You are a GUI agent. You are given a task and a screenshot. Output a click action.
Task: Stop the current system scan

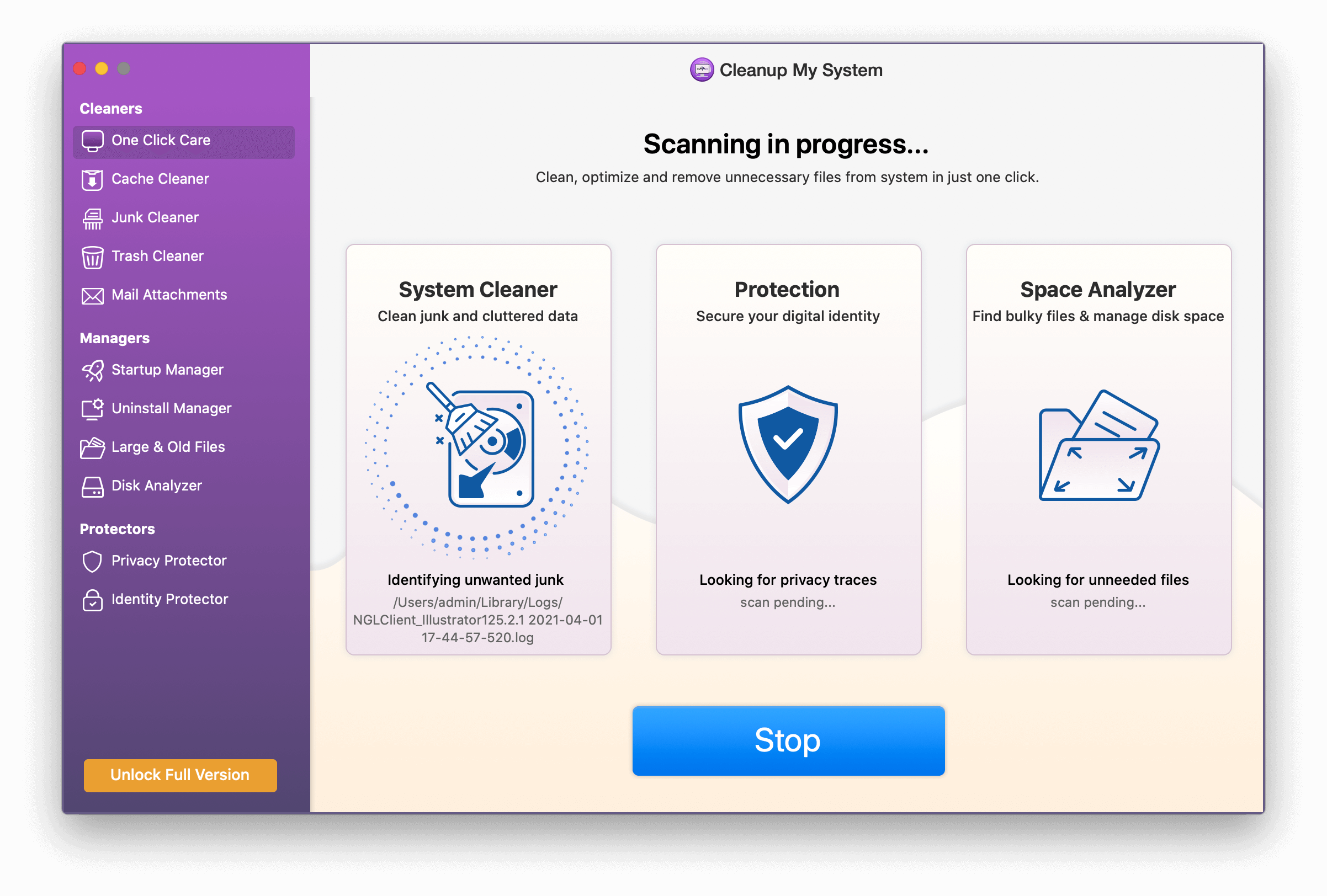[787, 742]
